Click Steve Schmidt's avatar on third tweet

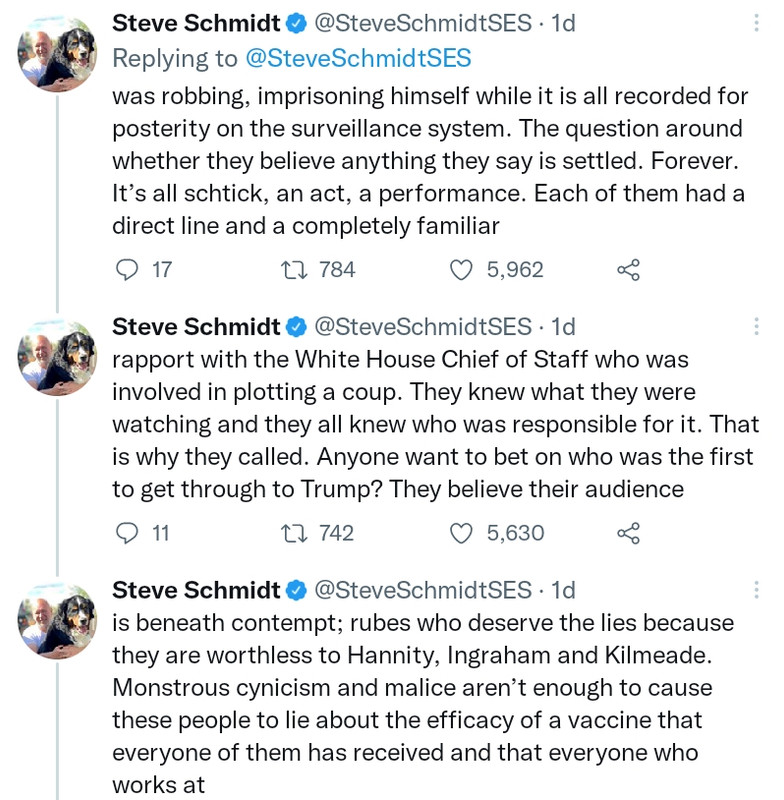tap(57, 620)
